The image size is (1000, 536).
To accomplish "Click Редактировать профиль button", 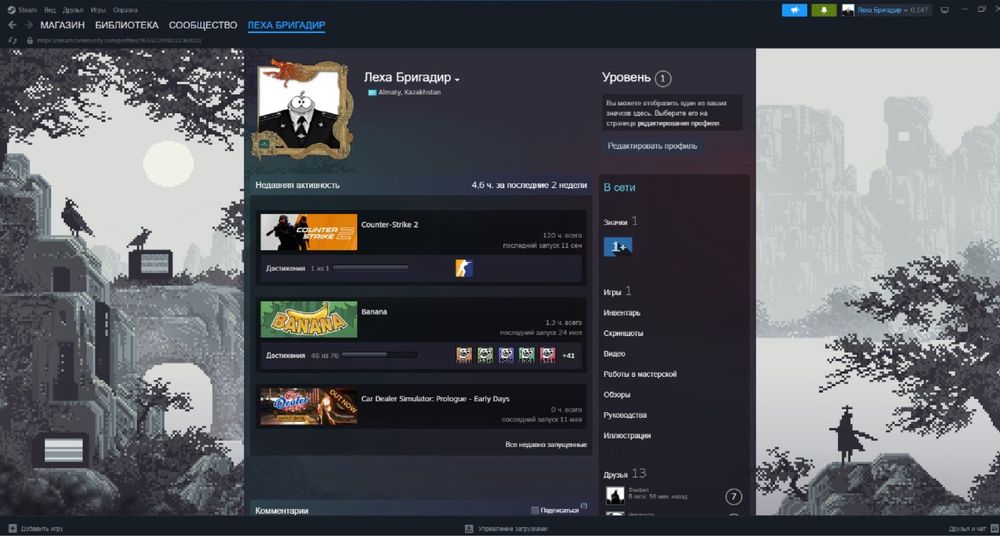I will coord(652,146).
